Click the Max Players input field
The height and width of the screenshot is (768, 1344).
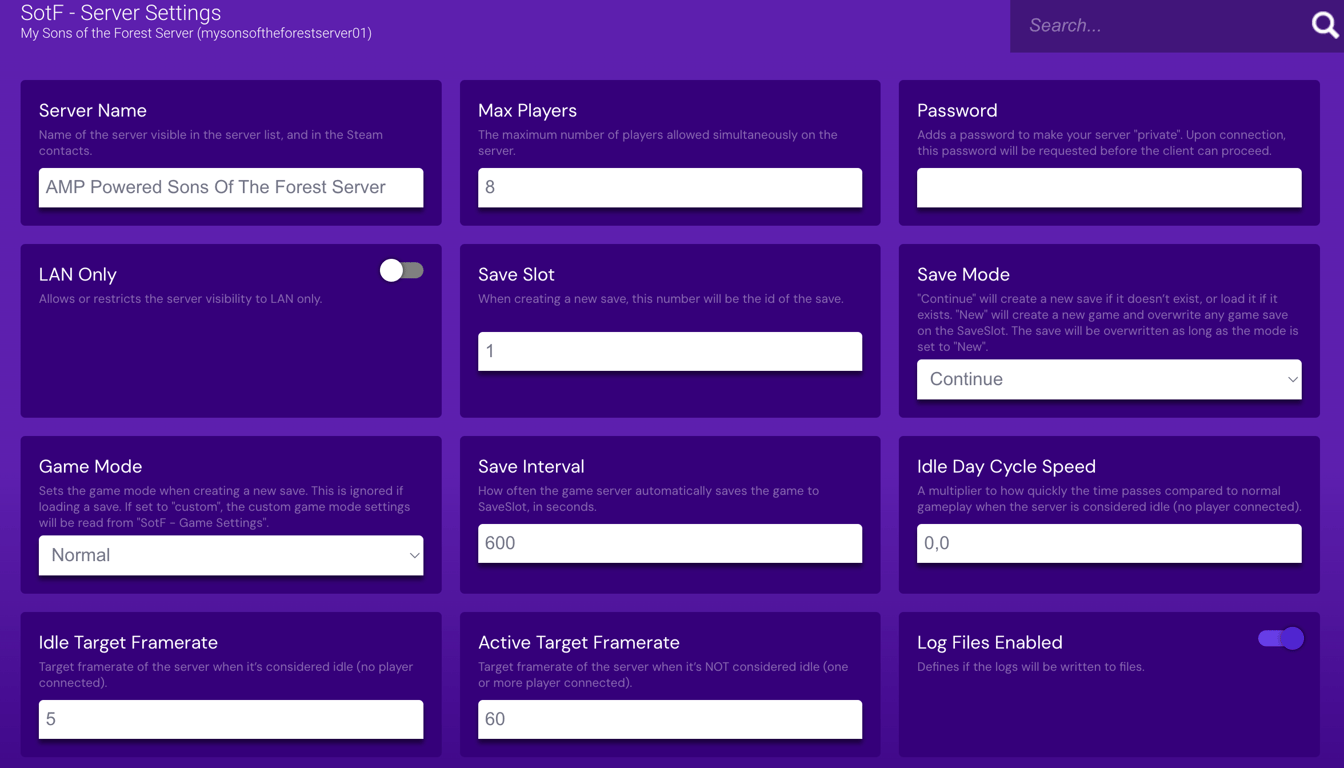[x=670, y=187]
